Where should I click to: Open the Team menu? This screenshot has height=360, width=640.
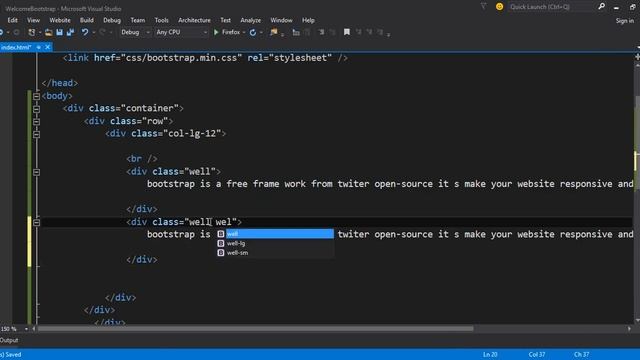(138, 20)
